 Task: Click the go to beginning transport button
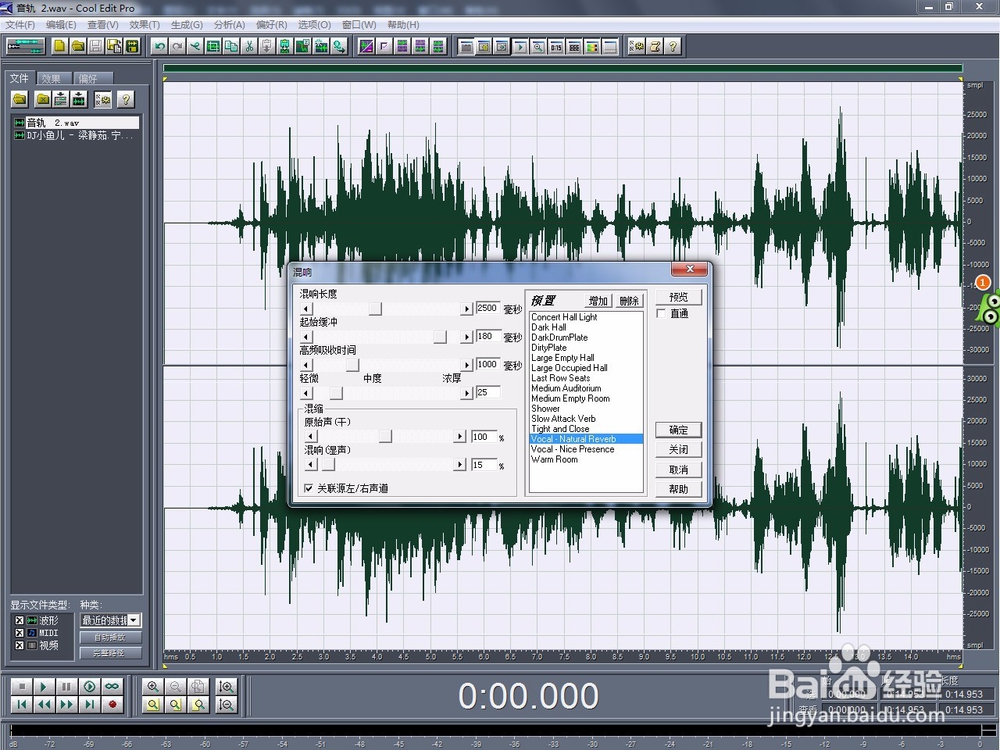22,705
